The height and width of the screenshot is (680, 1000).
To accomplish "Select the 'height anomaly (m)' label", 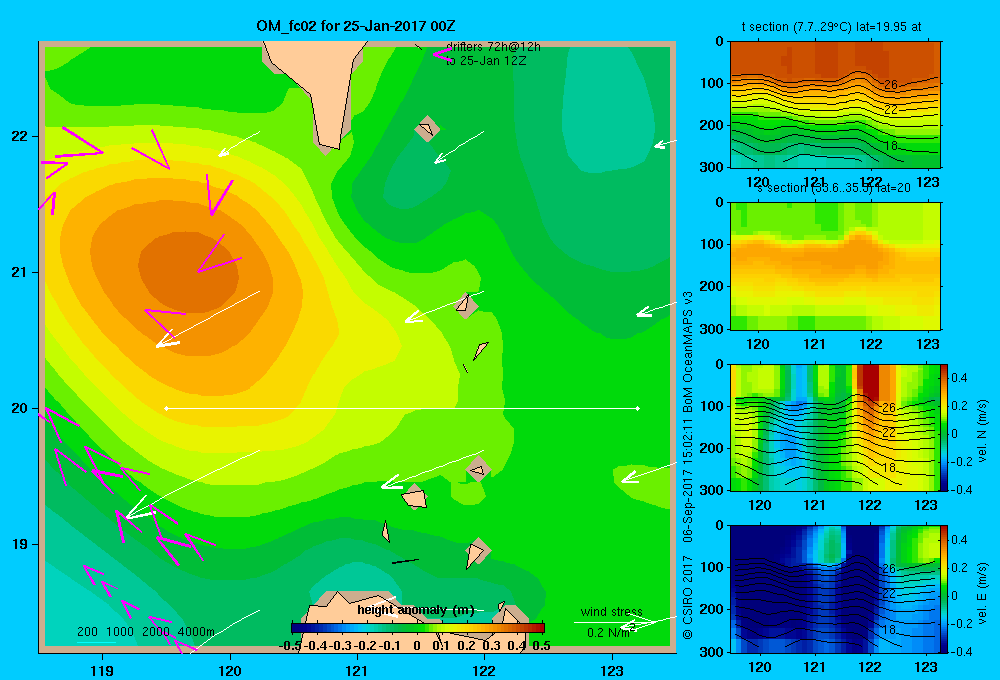I will 416,610.
